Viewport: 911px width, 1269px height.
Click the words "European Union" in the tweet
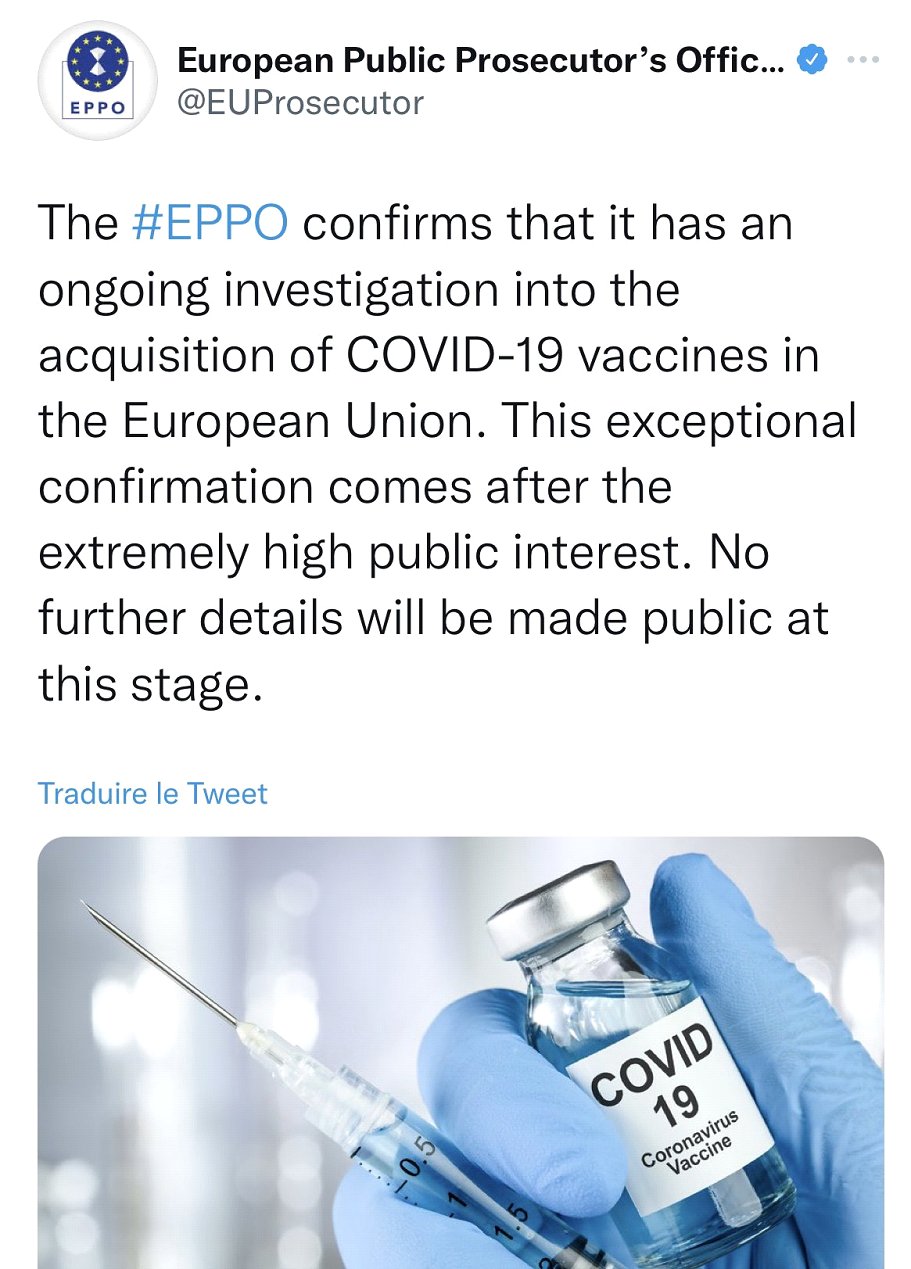[304, 421]
